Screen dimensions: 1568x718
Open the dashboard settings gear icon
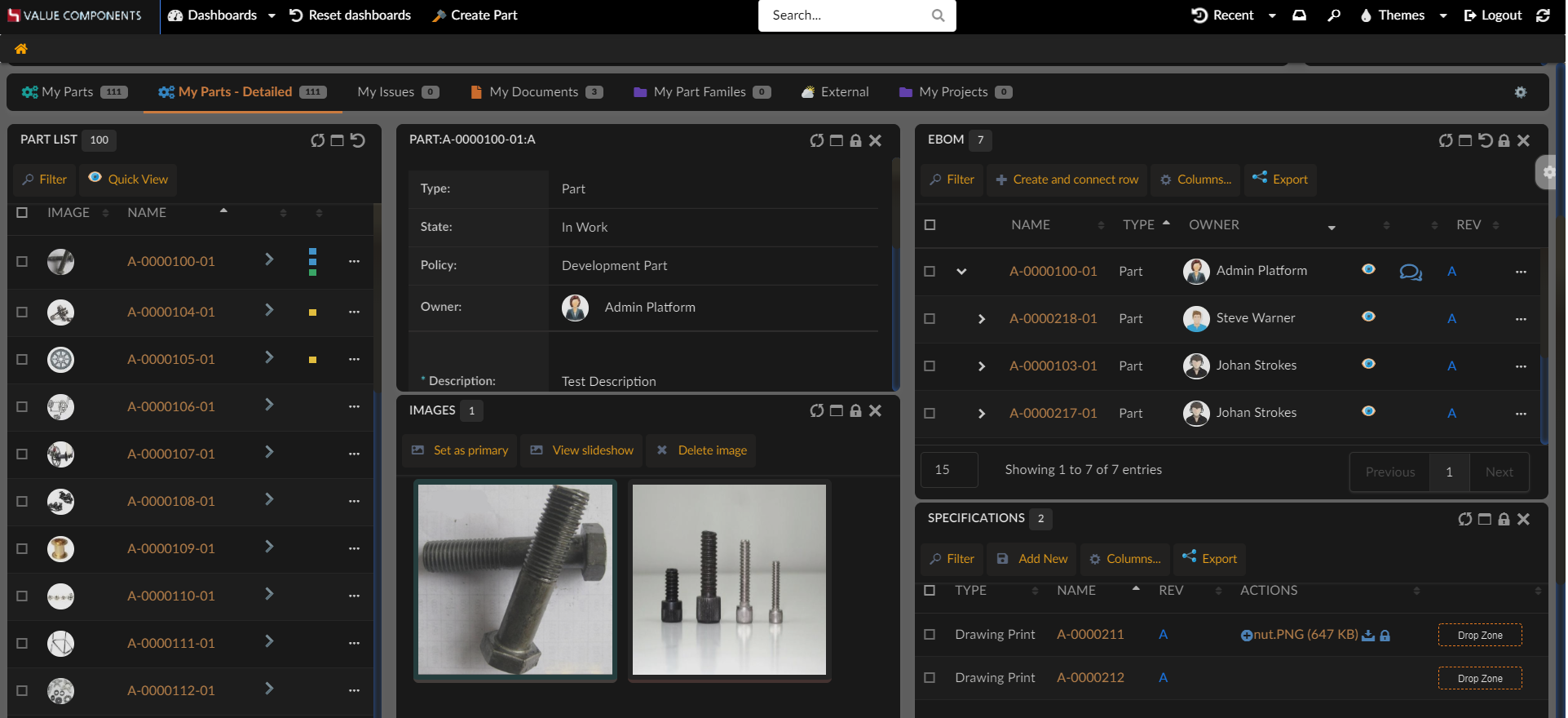(1520, 92)
